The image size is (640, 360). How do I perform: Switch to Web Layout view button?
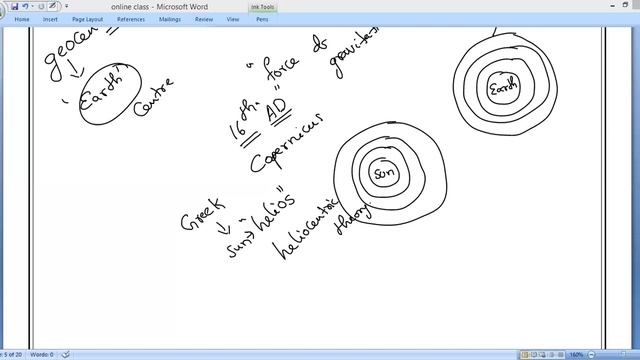coord(542,355)
